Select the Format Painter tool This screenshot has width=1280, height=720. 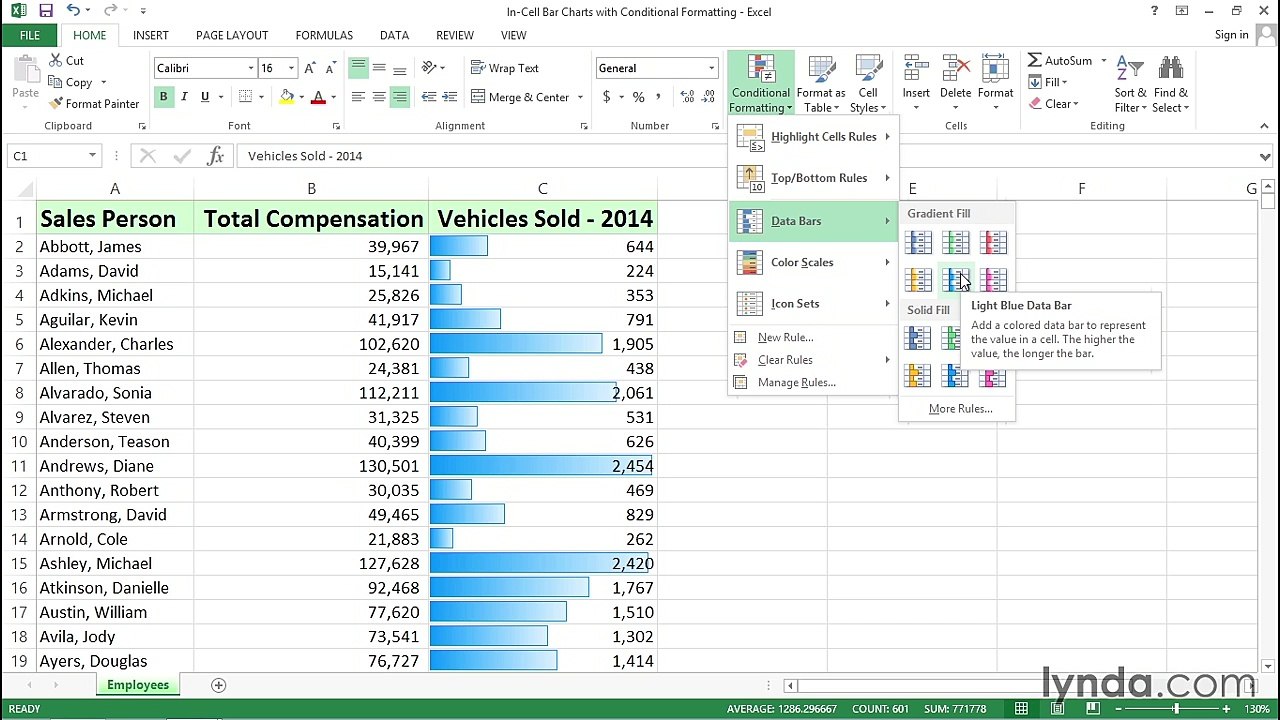[94, 104]
